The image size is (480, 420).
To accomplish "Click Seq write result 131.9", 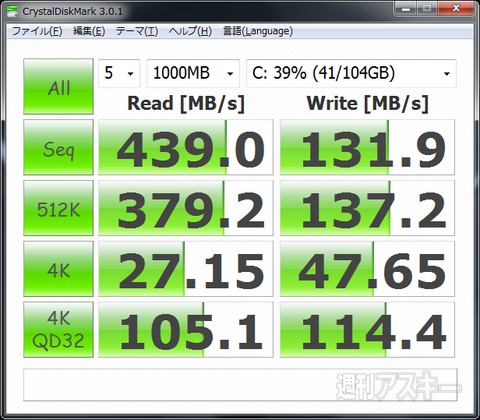I will (x=367, y=147).
